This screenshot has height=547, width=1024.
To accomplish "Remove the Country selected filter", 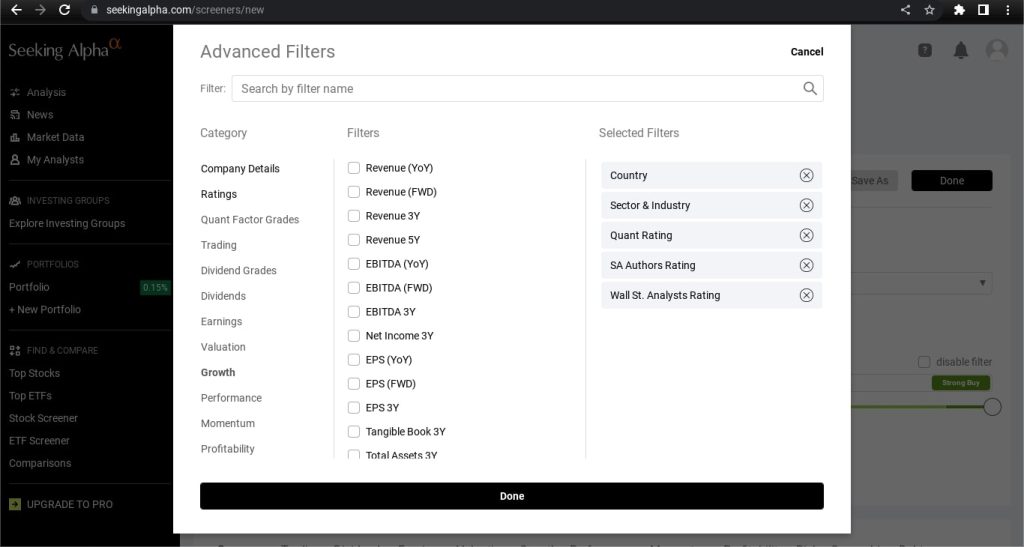I will (806, 175).
